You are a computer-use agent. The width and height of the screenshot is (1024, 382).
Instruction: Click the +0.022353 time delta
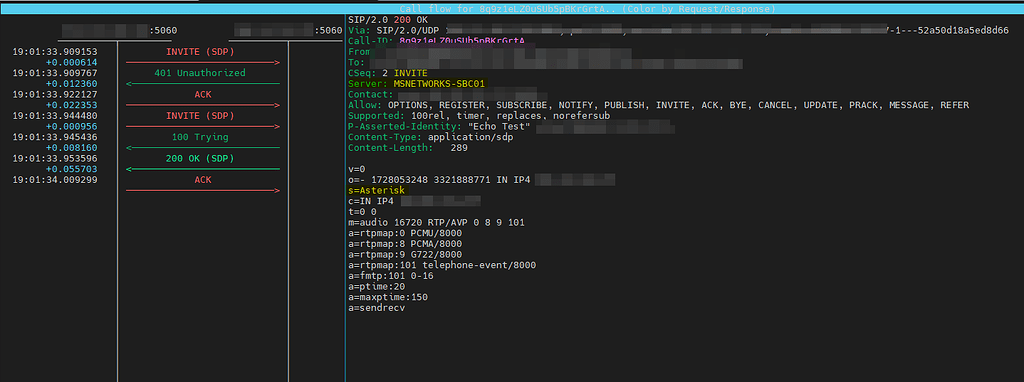click(x=72, y=105)
